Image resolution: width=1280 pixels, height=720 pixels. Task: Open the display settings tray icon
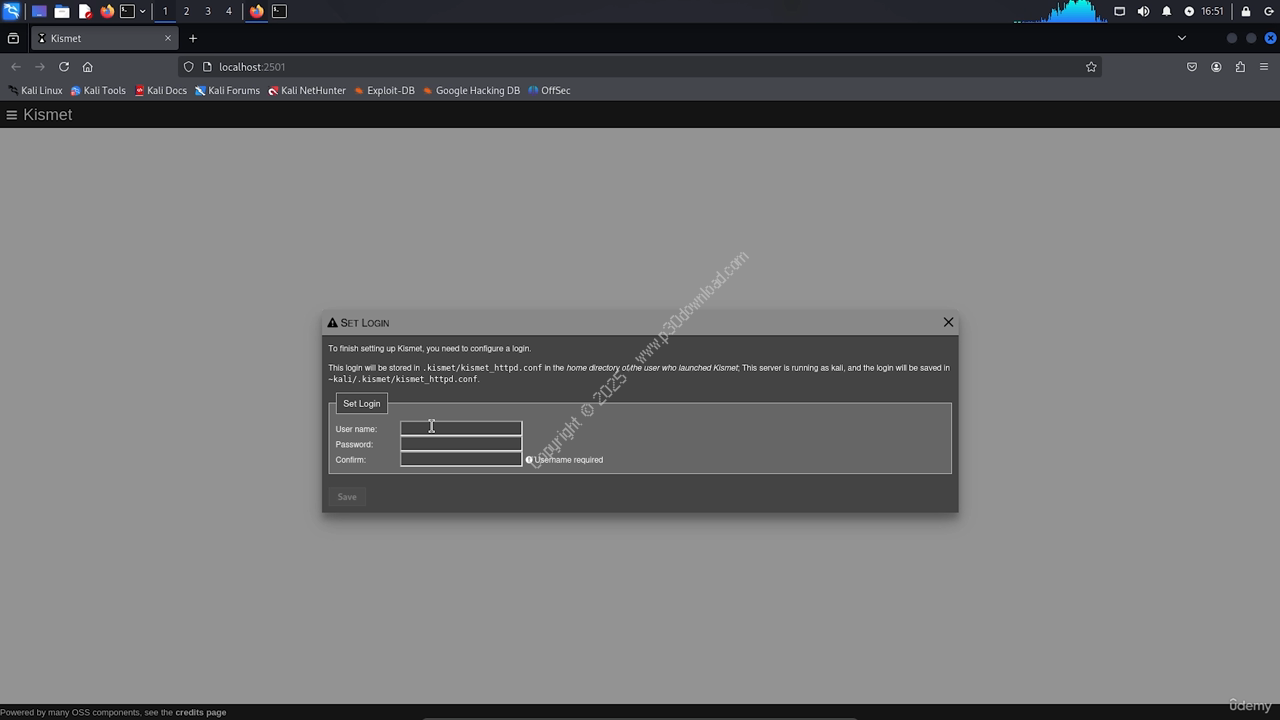point(1120,11)
